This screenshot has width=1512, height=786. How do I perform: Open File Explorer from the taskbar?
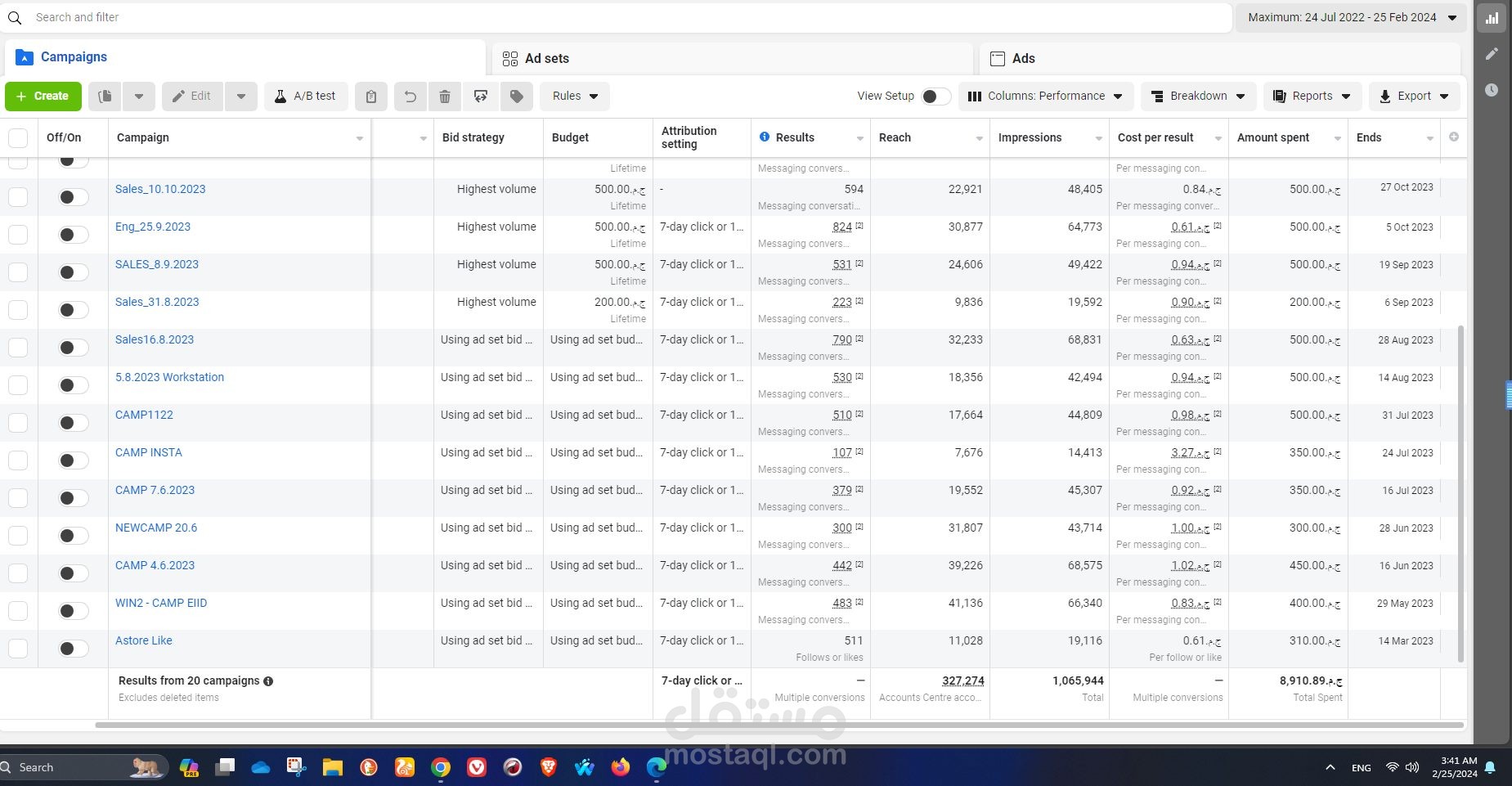332,767
